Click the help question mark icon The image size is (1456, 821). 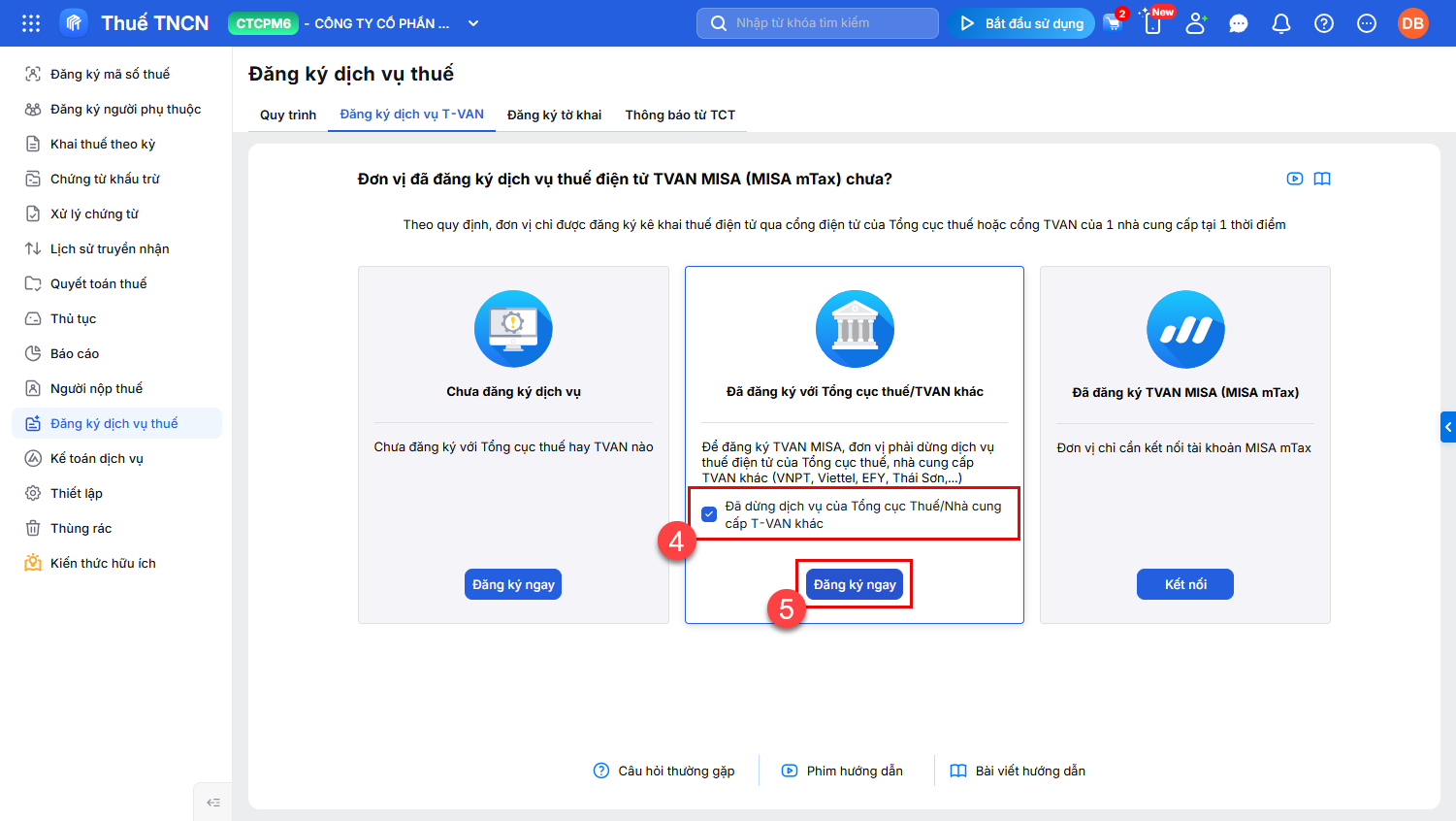1324,23
